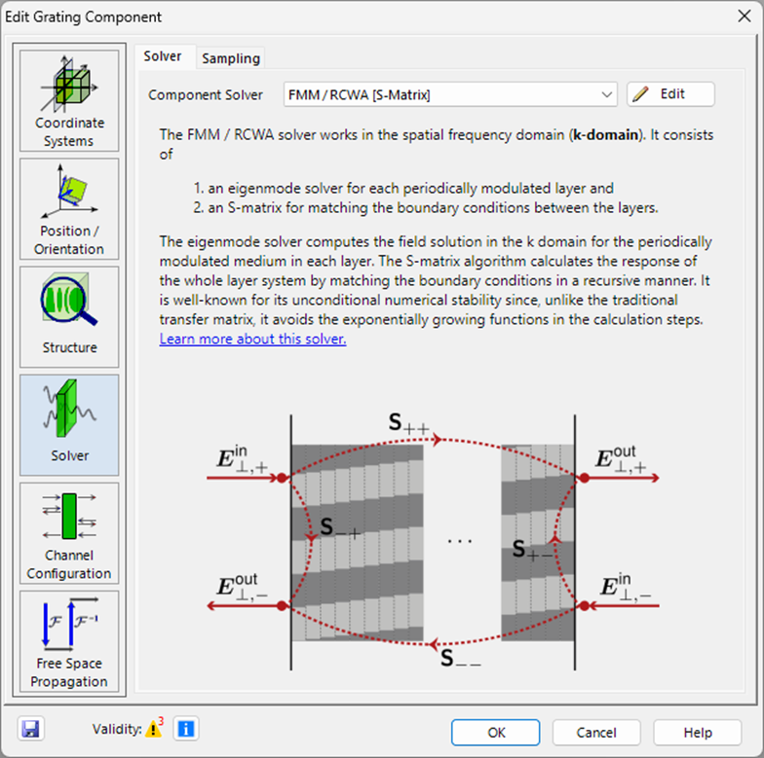
Task: Click the save floppy disk icon
Action: (31, 729)
